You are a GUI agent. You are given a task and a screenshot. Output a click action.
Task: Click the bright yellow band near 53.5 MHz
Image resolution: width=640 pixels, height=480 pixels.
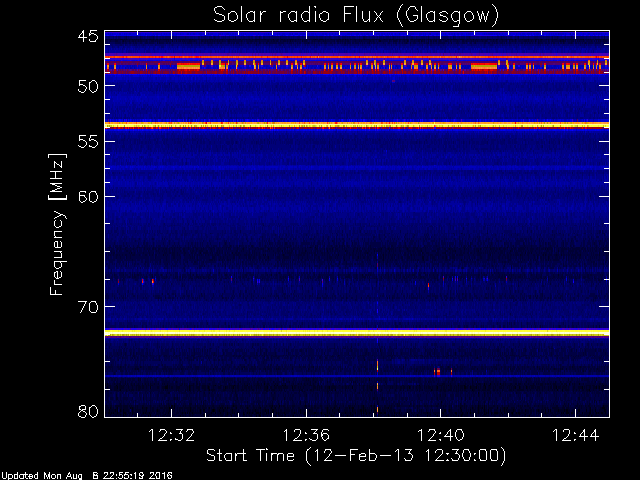click(x=357, y=125)
